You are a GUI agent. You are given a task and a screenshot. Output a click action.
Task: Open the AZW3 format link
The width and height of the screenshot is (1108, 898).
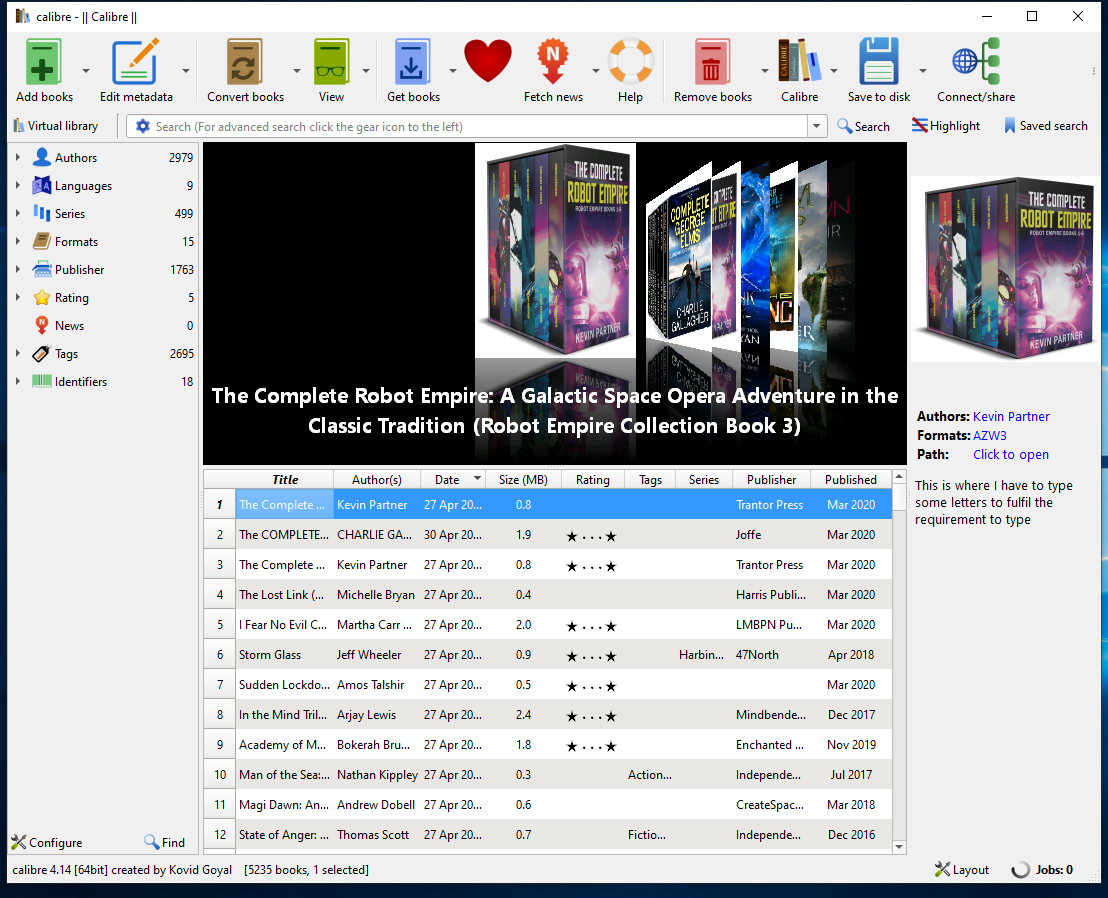[989, 435]
